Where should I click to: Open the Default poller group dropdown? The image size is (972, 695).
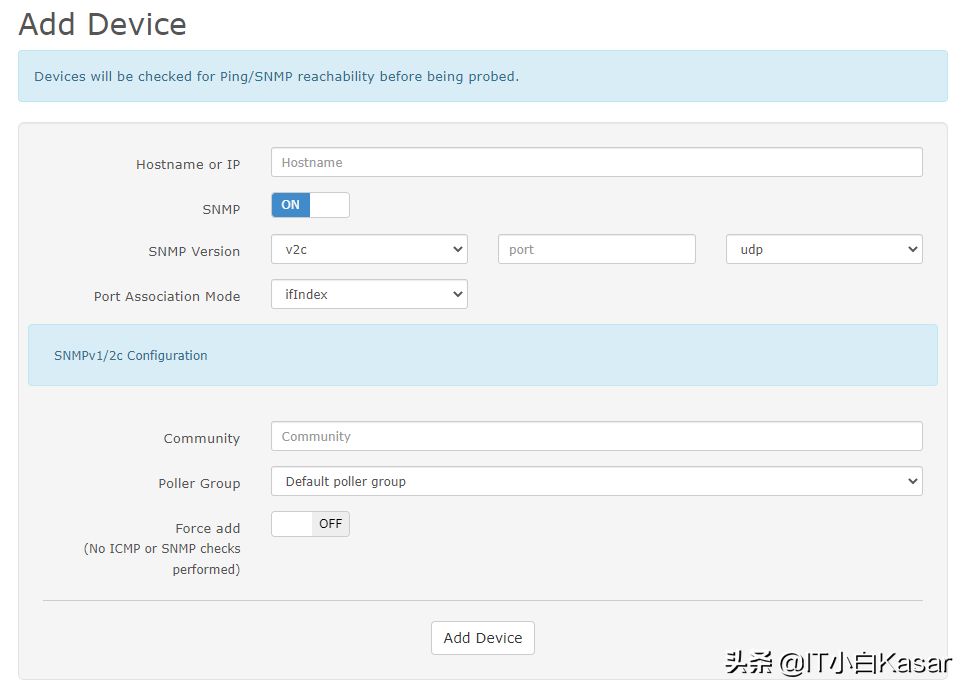click(596, 481)
